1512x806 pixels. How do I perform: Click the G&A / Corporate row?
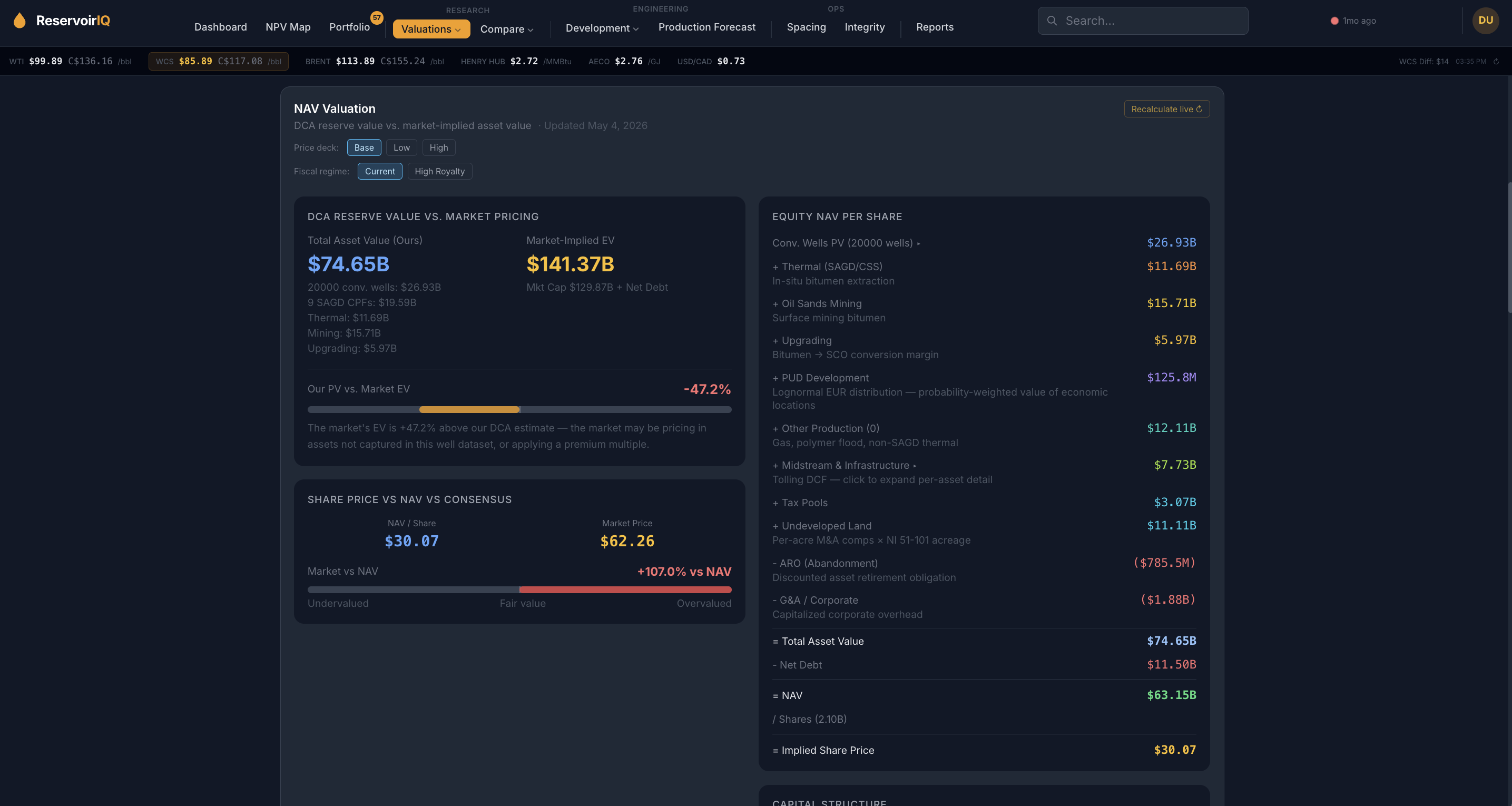click(x=984, y=607)
